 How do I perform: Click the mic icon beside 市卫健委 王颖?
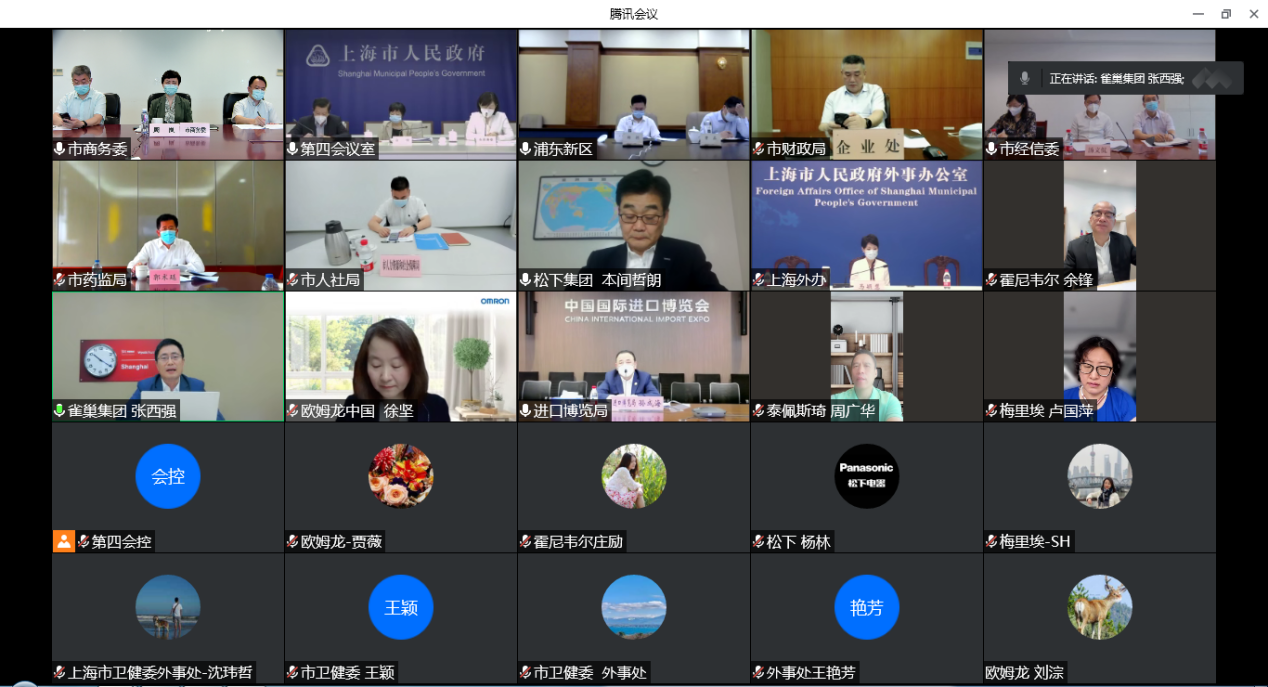click(293, 673)
